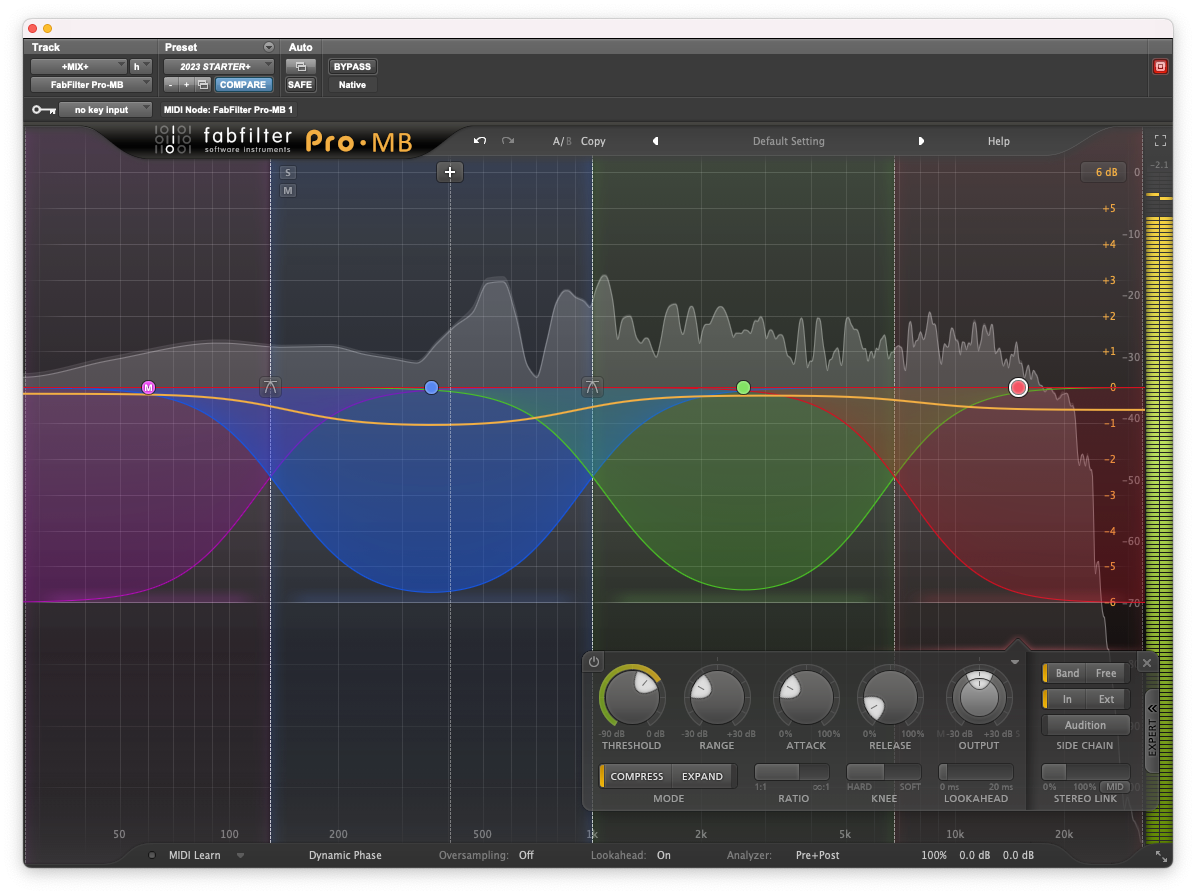The height and width of the screenshot is (895, 1196).
Task: Change Dynamic Phase processing mode
Action: [345, 855]
